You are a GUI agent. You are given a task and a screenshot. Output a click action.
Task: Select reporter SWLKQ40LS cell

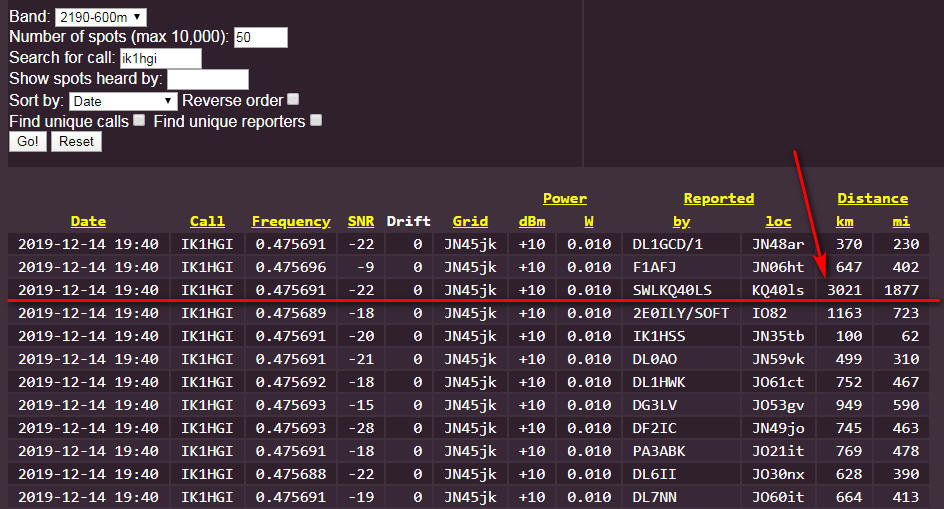tap(681, 290)
